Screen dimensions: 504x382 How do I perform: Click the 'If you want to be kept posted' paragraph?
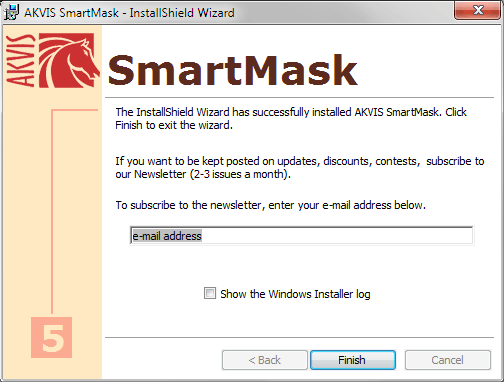(300, 167)
